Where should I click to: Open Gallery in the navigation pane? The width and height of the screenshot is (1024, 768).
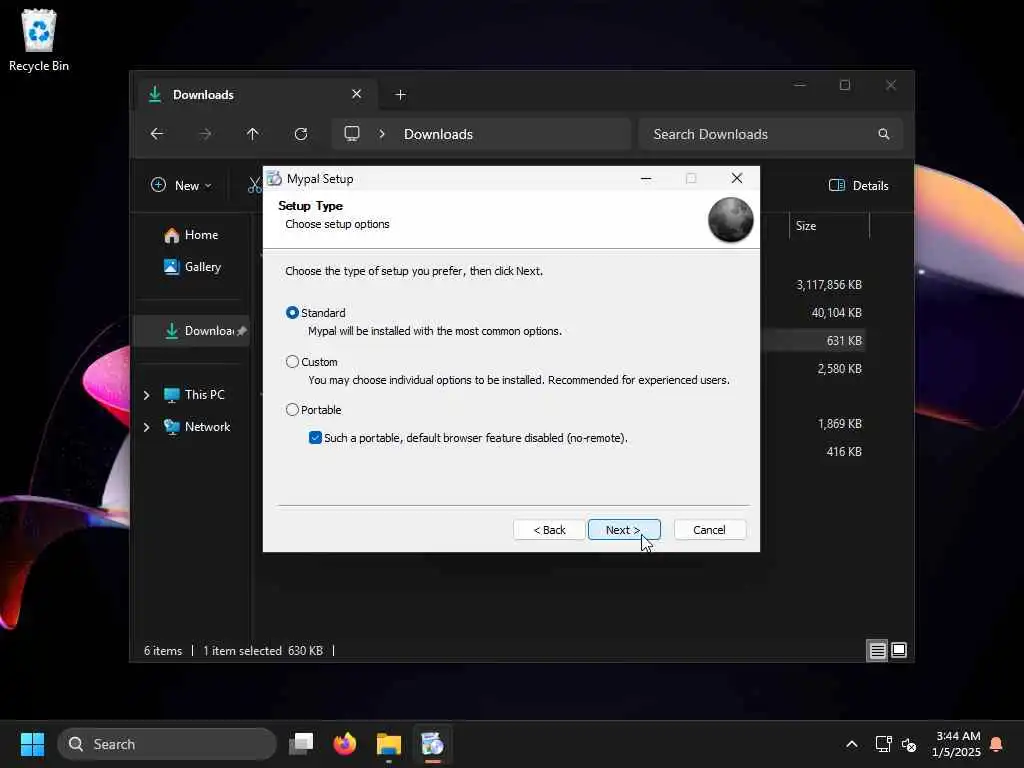click(193, 266)
